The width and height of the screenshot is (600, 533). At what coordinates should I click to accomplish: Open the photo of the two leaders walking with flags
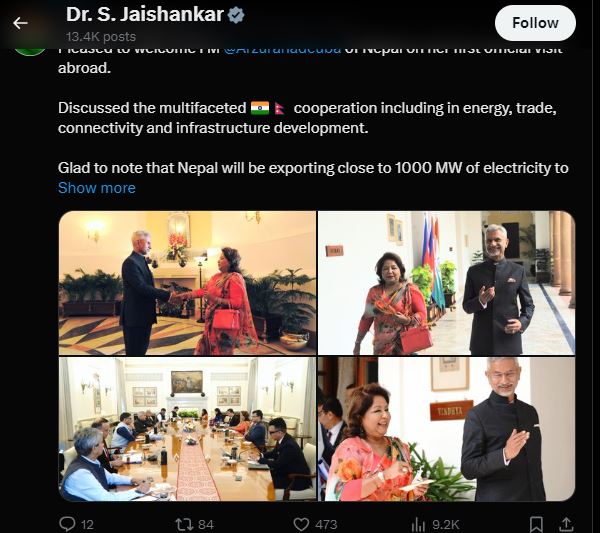click(446, 283)
